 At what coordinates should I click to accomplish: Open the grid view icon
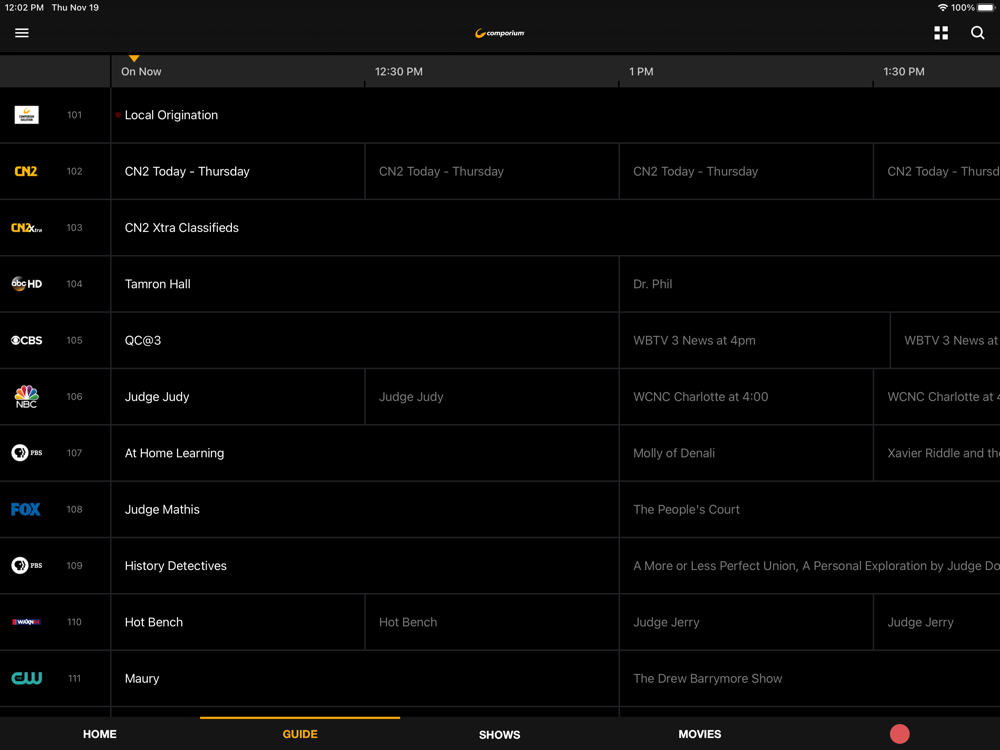[x=941, y=33]
